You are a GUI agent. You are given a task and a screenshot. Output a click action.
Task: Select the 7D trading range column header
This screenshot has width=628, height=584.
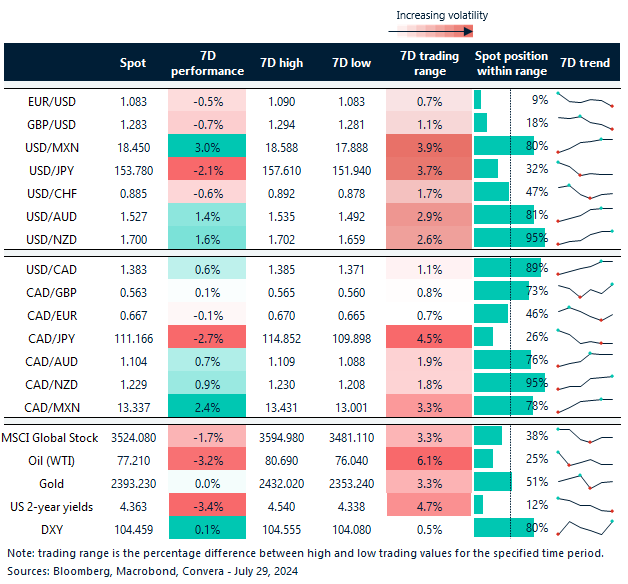[429, 63]
